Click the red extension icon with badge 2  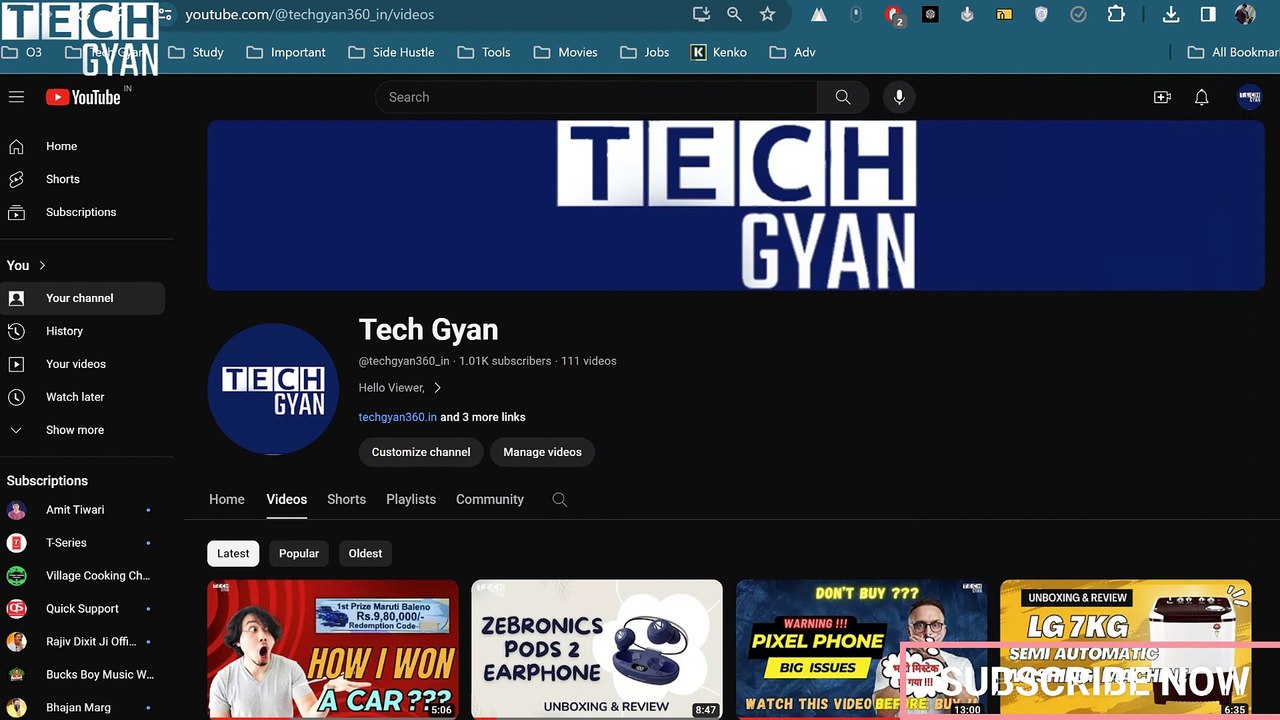click(894, 15)
